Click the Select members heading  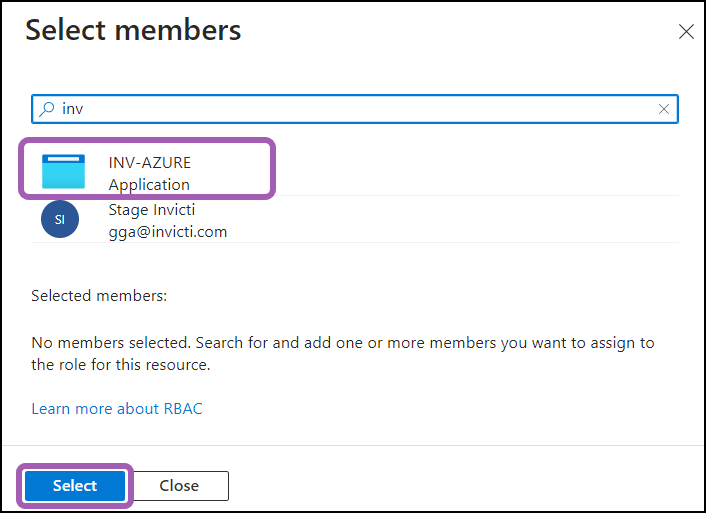click(x=133, y=30)
